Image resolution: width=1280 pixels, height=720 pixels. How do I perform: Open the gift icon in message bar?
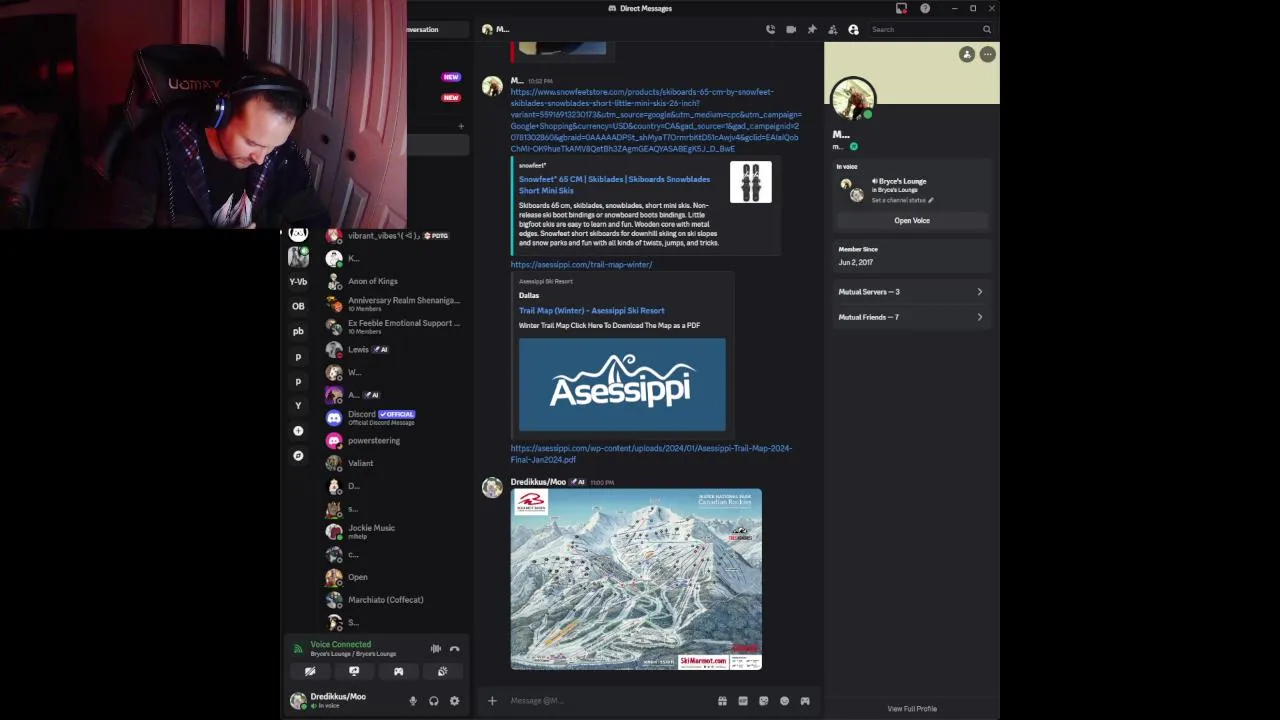click(x=722, y=701)
